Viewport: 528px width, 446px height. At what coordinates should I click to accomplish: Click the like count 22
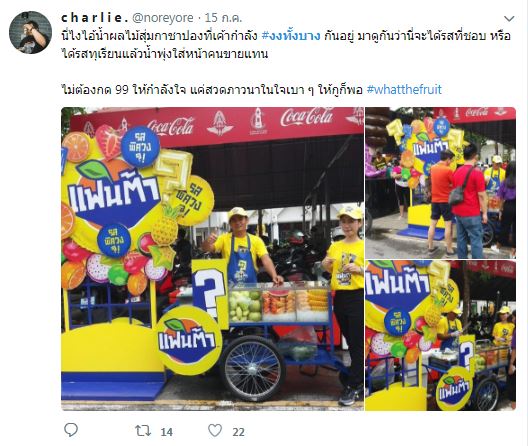click(x=238, y=432)
